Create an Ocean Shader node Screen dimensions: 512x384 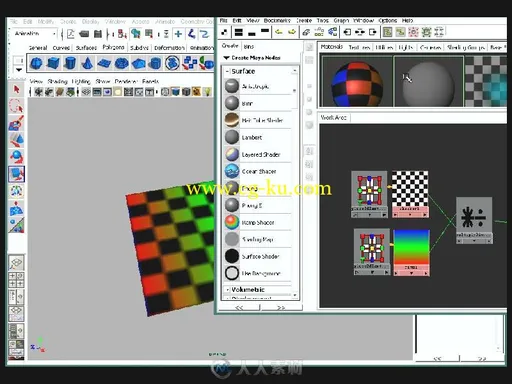pyautogui.click(x=259, y=171)
